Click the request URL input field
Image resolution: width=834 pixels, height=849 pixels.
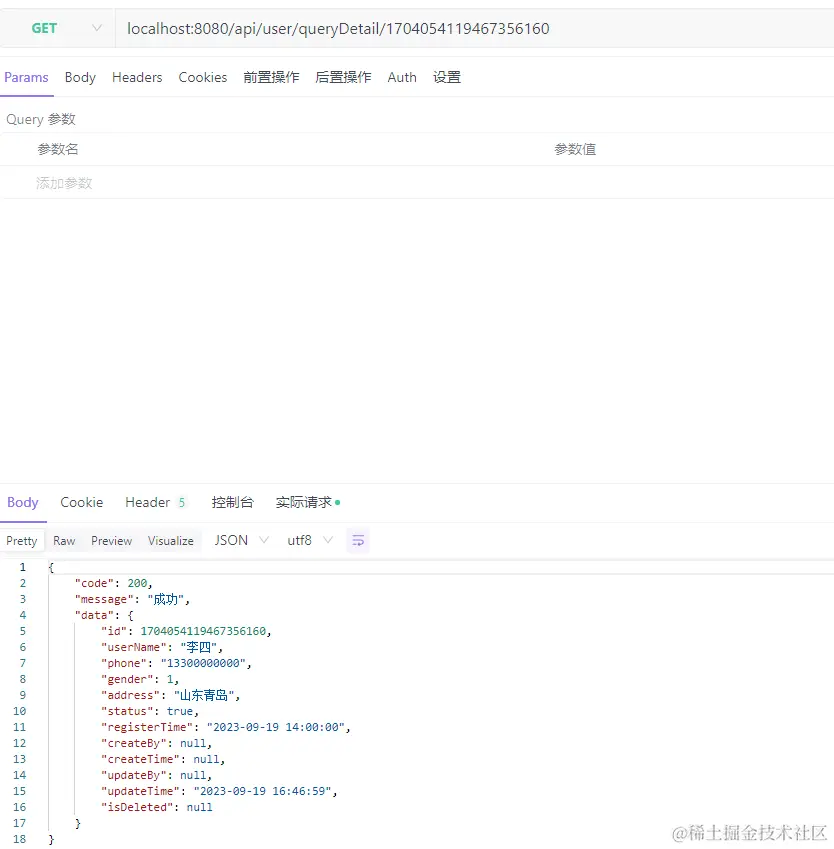point(474,28)
